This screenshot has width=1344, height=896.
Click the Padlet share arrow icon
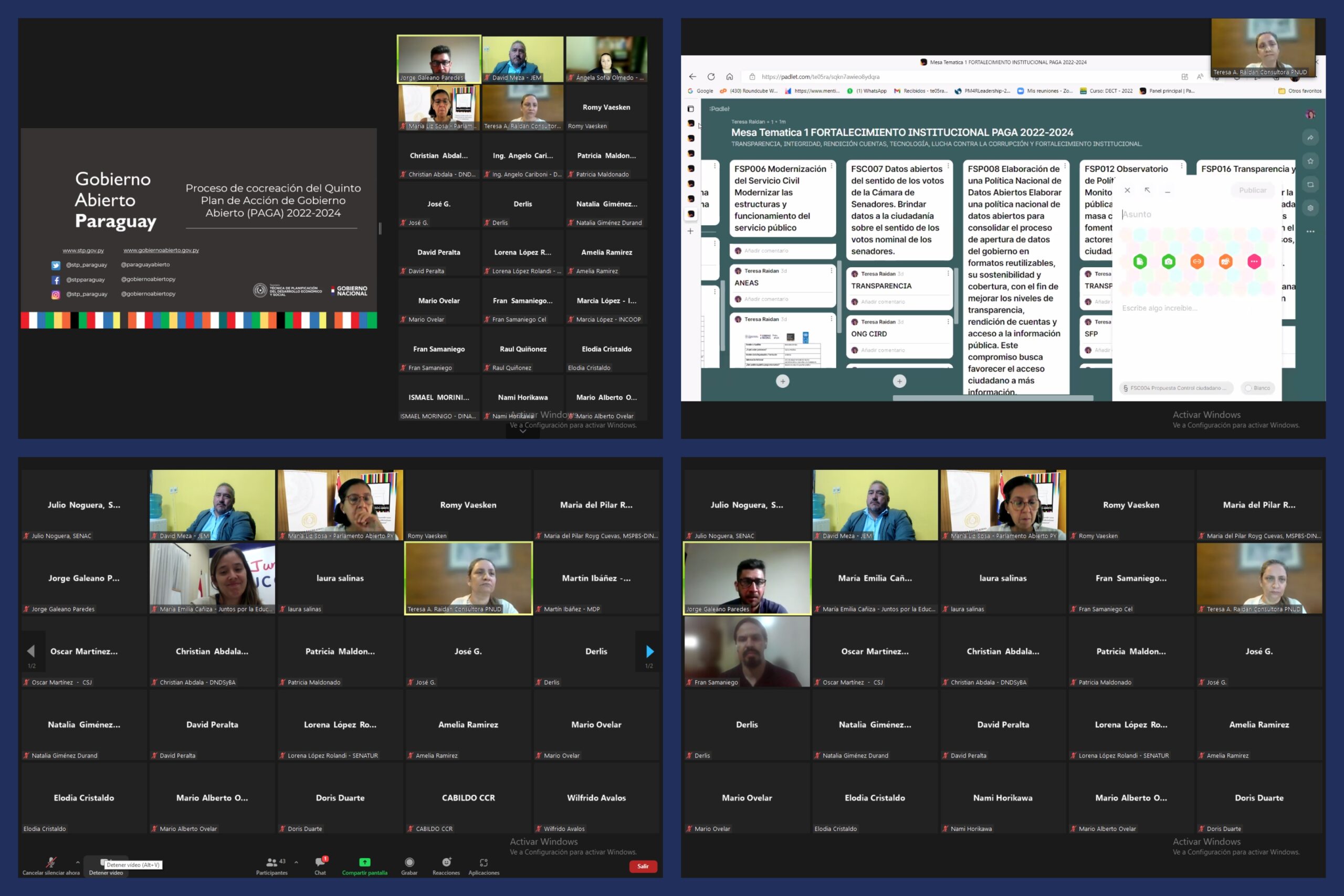[1310, 138]
